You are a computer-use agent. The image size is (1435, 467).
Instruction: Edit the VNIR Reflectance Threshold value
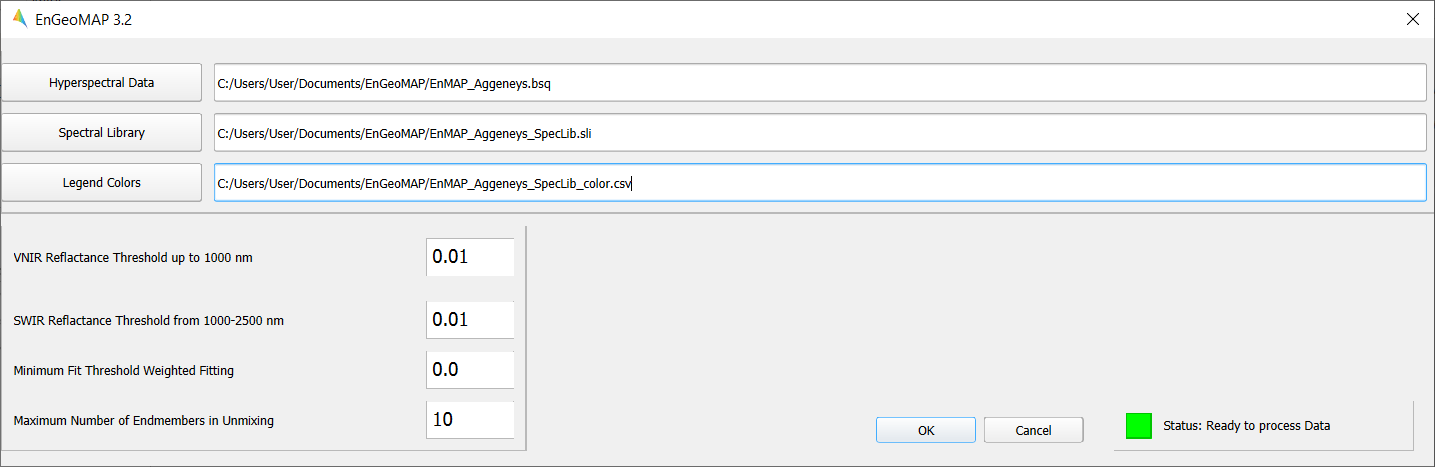[470, 257]
